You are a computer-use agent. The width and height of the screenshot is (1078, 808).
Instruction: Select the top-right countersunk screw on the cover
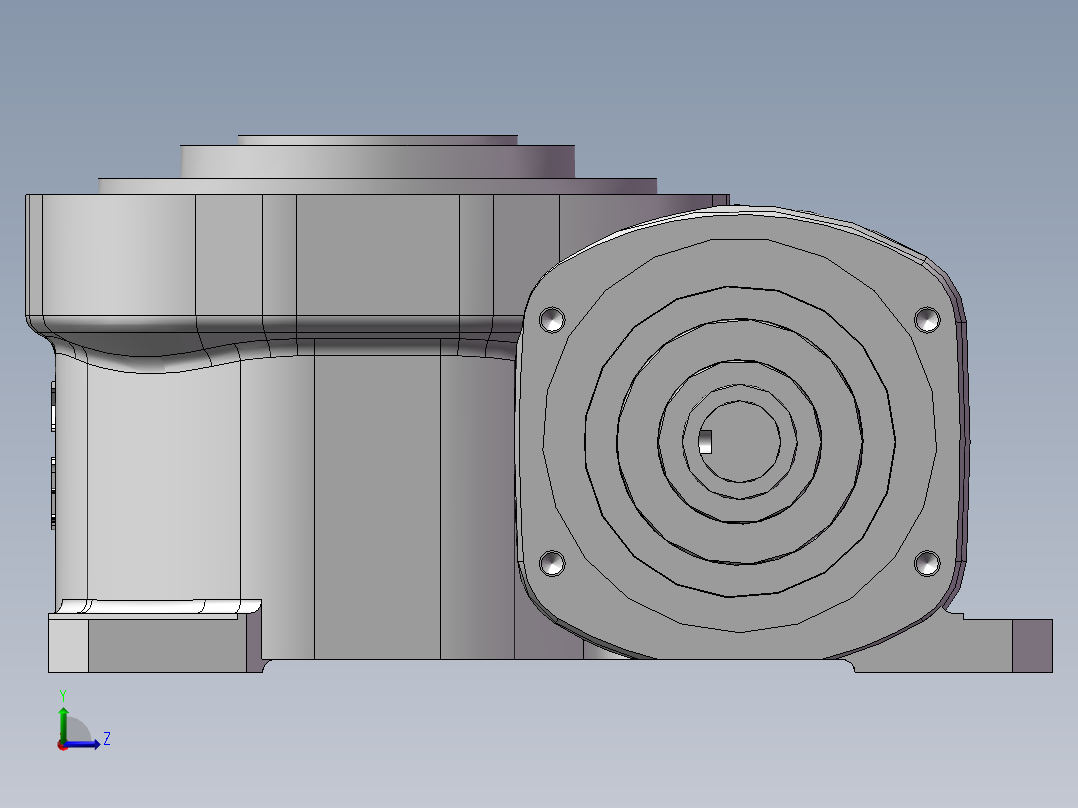928,319
